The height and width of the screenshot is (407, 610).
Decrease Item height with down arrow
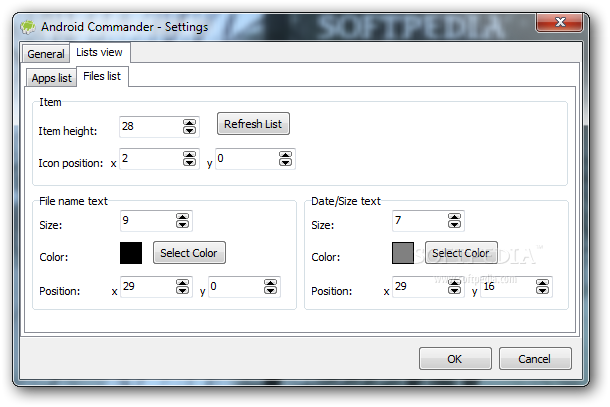tap(189, 131)
